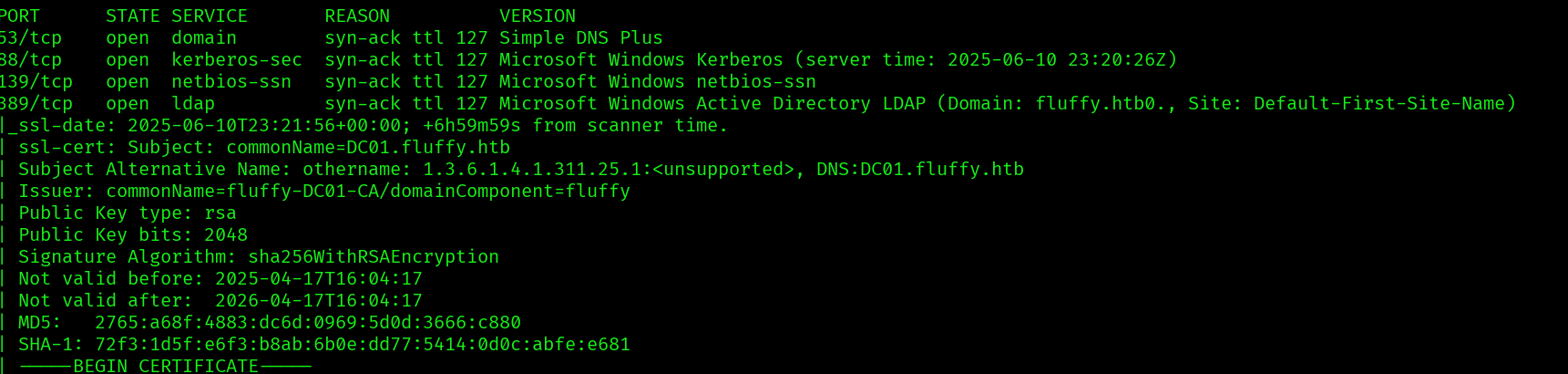Click the REASON column header
Screen dimensions: 1568x374
(x=357, y=16)
